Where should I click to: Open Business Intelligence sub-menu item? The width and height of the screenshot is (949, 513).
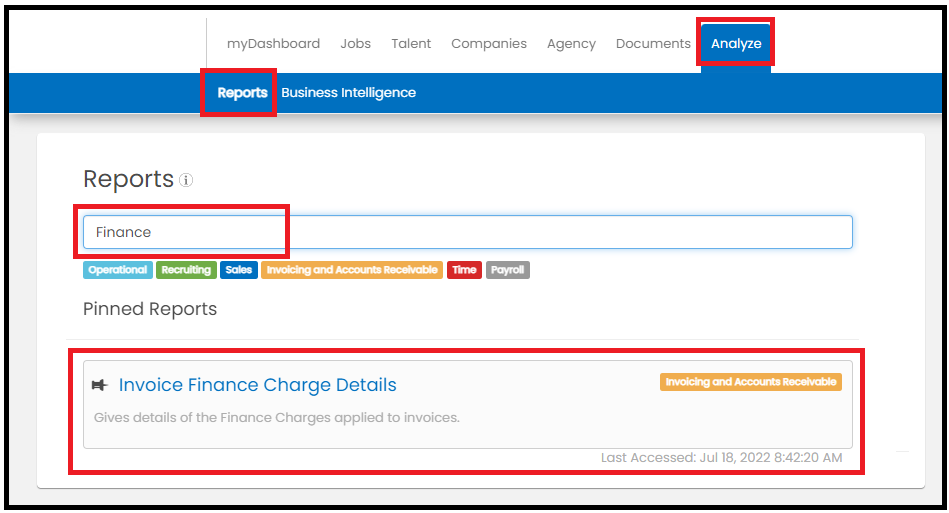point(349,93)
